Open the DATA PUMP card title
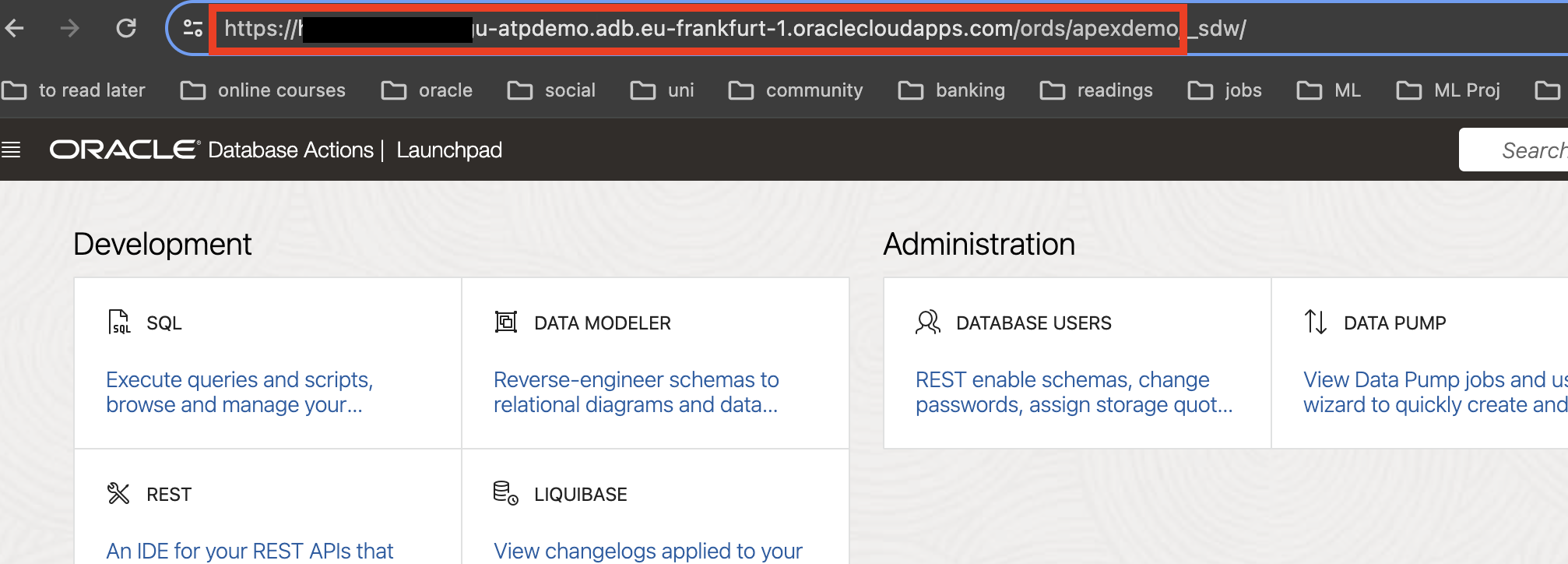This screenshot has width=1568, height=564. click(x=1395, y=323)
